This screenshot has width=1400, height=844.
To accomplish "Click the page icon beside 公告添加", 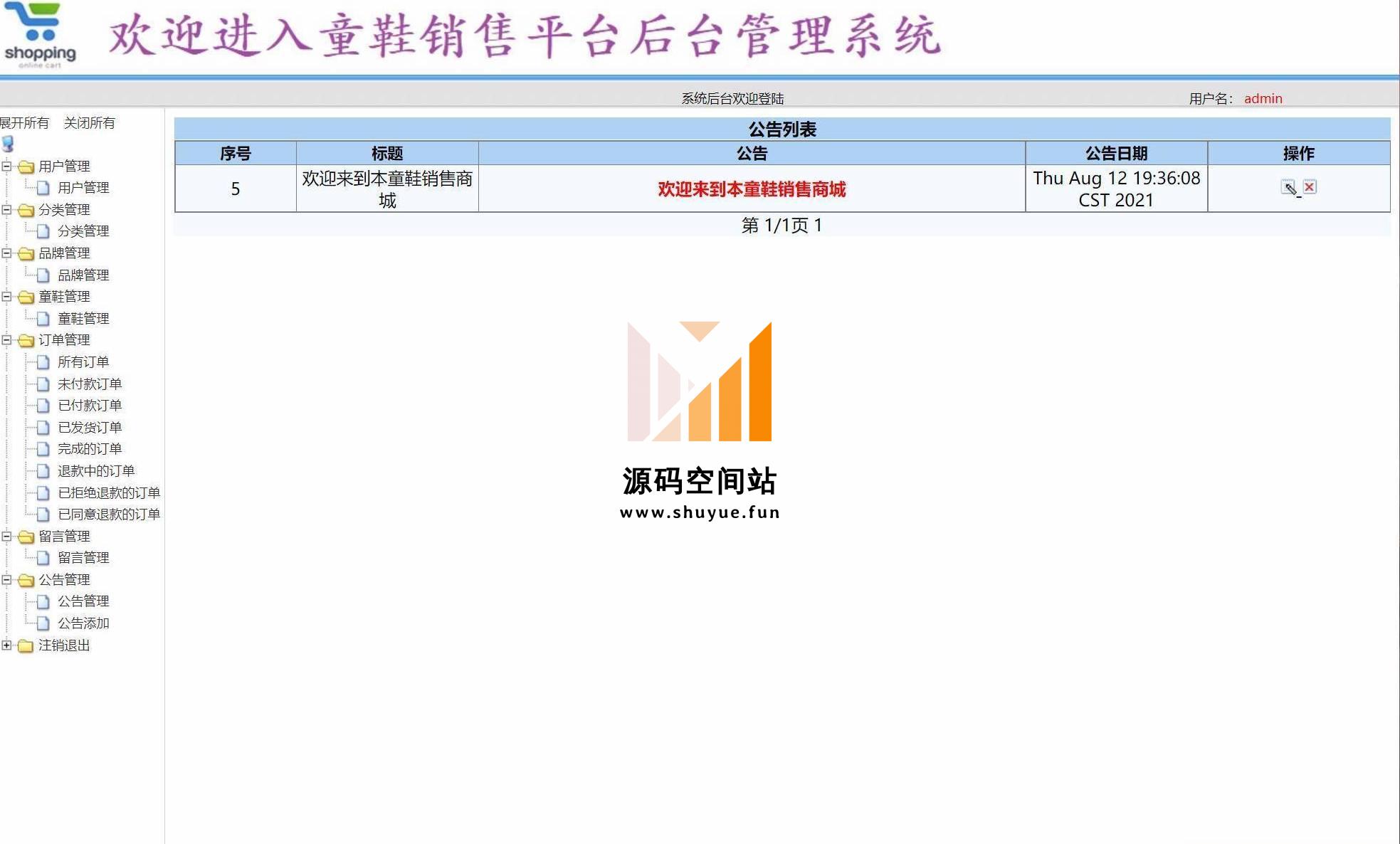I will coord(43,623).
